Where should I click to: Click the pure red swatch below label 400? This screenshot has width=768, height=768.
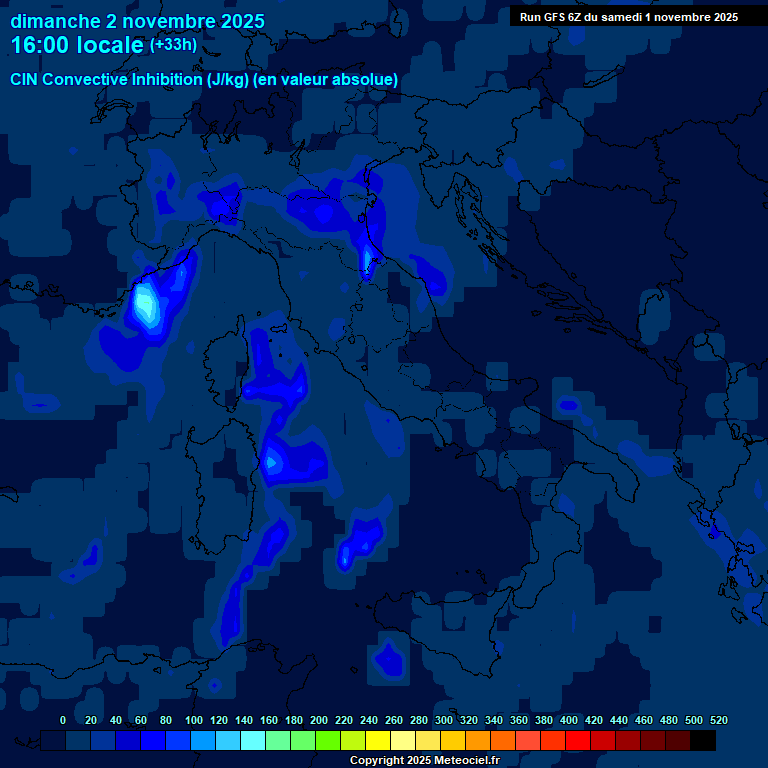pos(578,741)
